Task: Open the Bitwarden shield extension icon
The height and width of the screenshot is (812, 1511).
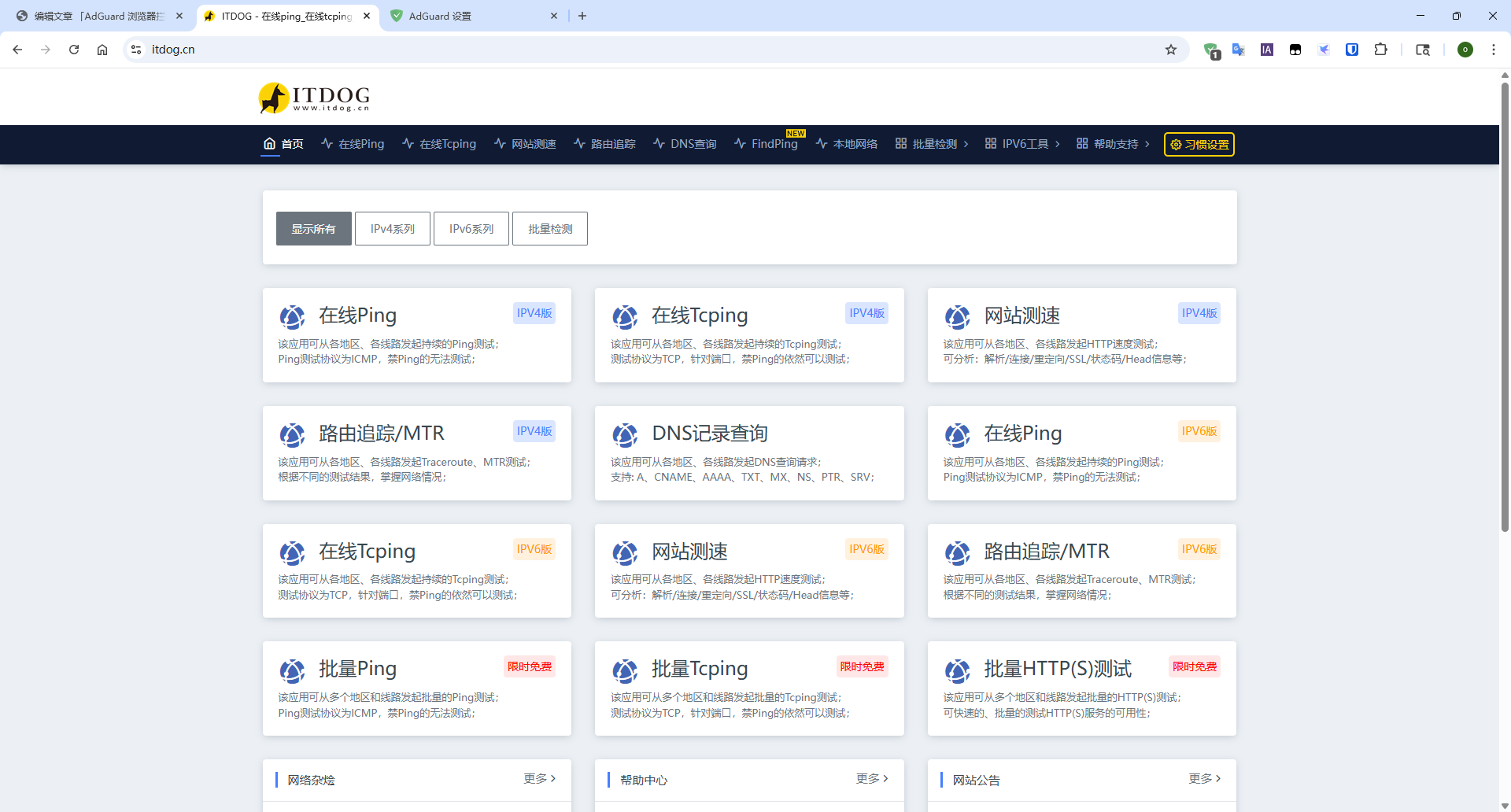Action: click(x=1352, y=49)
